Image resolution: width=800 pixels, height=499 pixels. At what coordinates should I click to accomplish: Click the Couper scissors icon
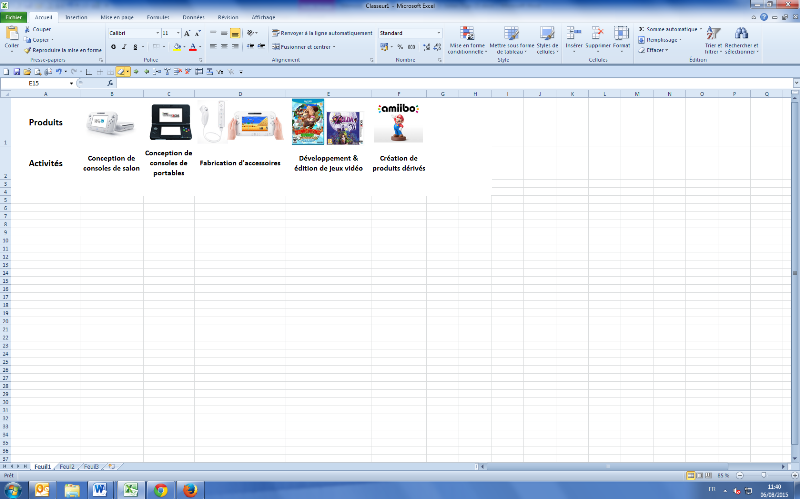point(27,30)
